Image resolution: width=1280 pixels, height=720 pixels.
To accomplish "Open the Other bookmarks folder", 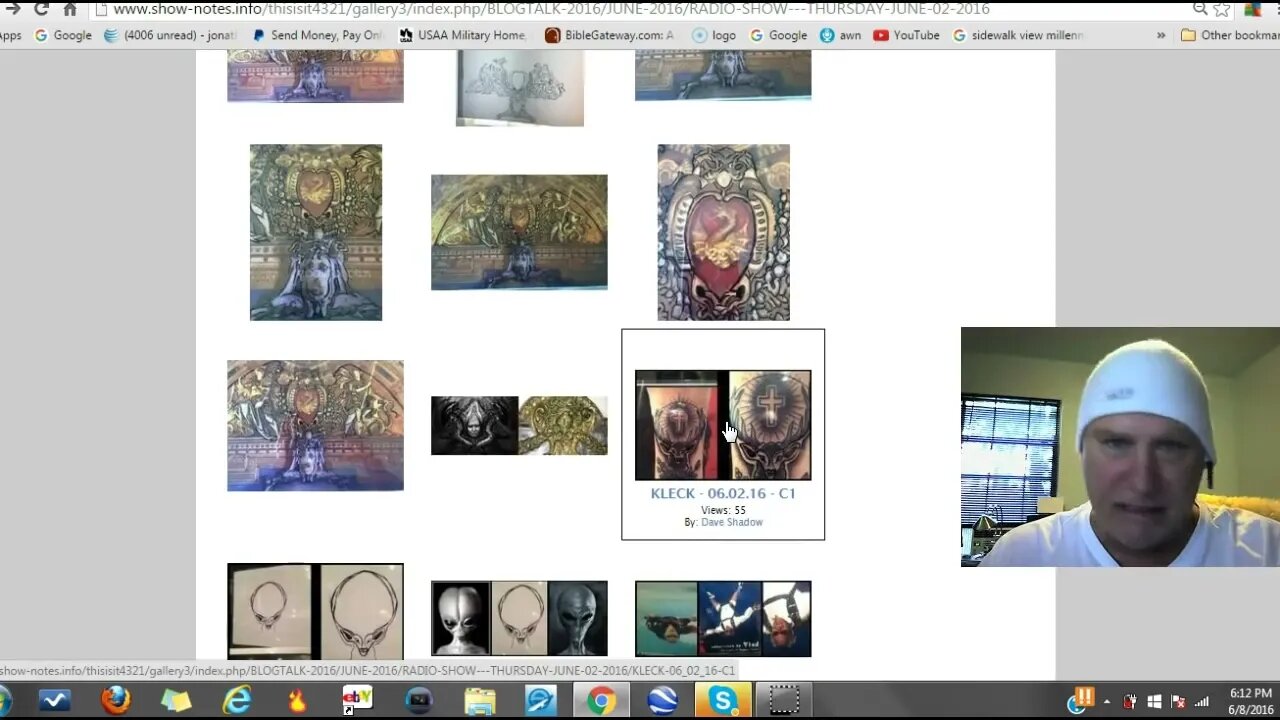I will tap(1230, 35).
